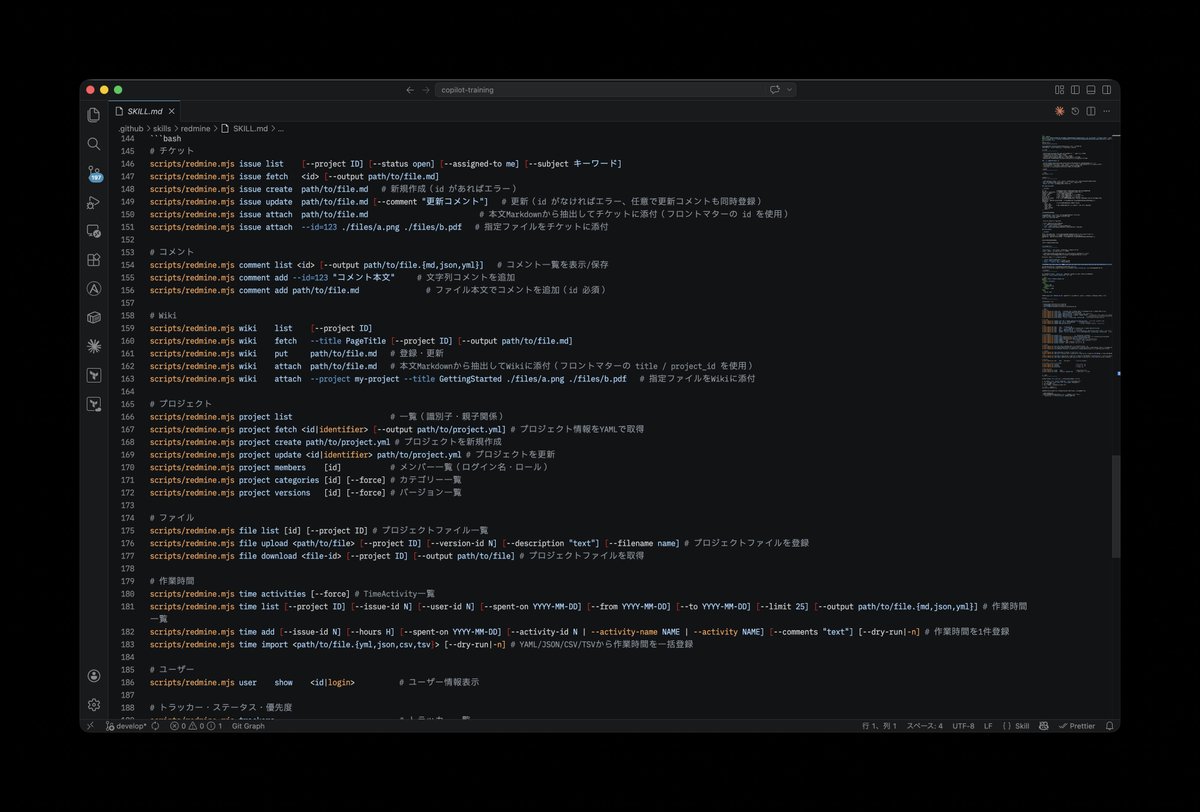The width and height of the screenshot is (1200, 812).
Task: Open Git Graph from status bar
Action: click(x=248, y=726)
